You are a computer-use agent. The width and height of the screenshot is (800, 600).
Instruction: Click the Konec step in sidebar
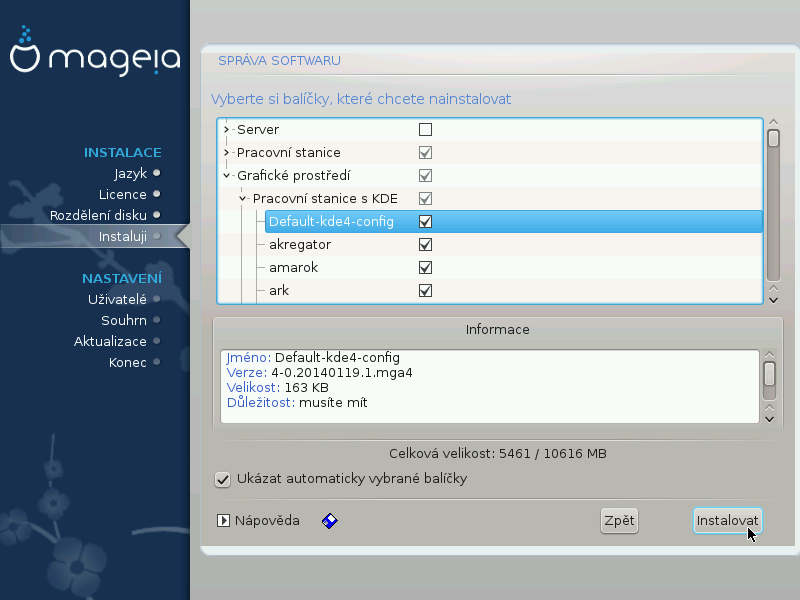pos(128,362)
